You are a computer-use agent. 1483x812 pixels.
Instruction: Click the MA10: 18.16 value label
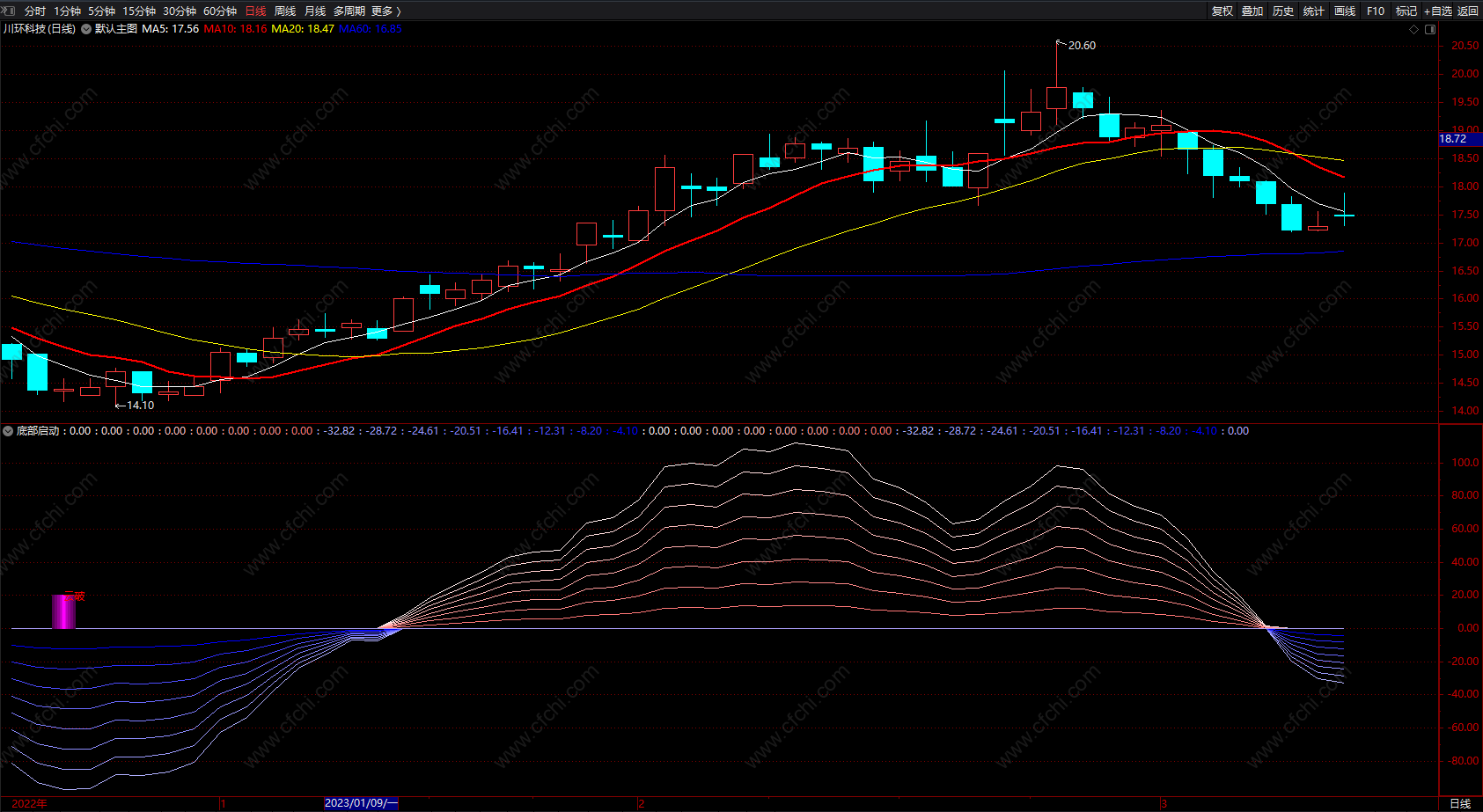[235, 29]
